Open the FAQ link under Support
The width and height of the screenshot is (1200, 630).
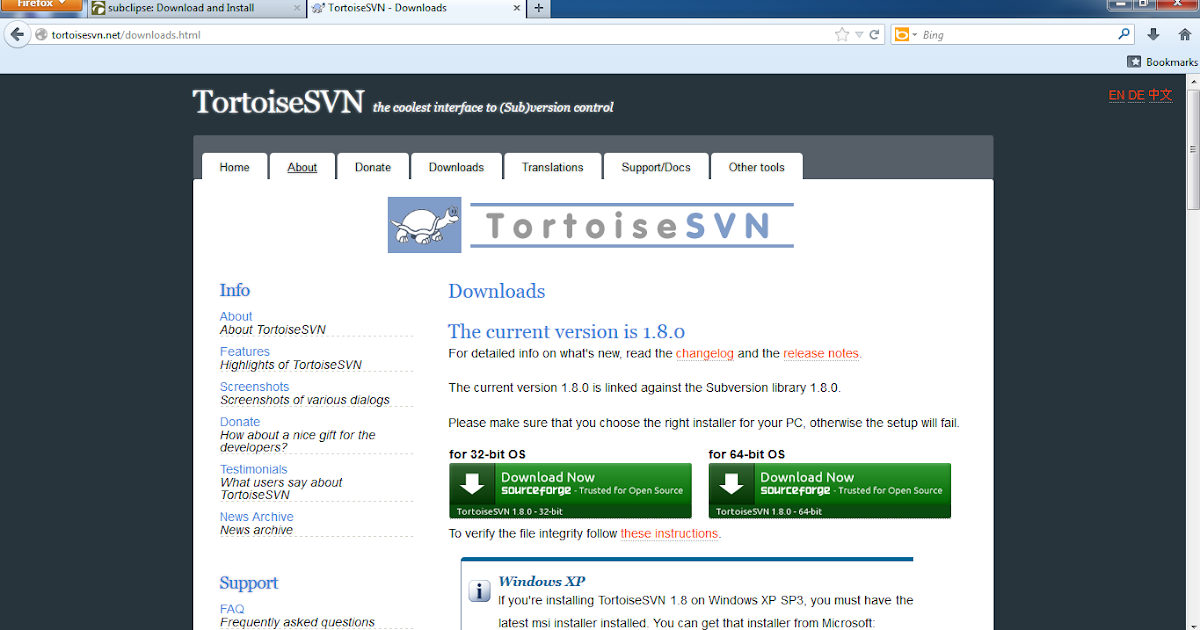pyautogui.click(x=232, y=609)
